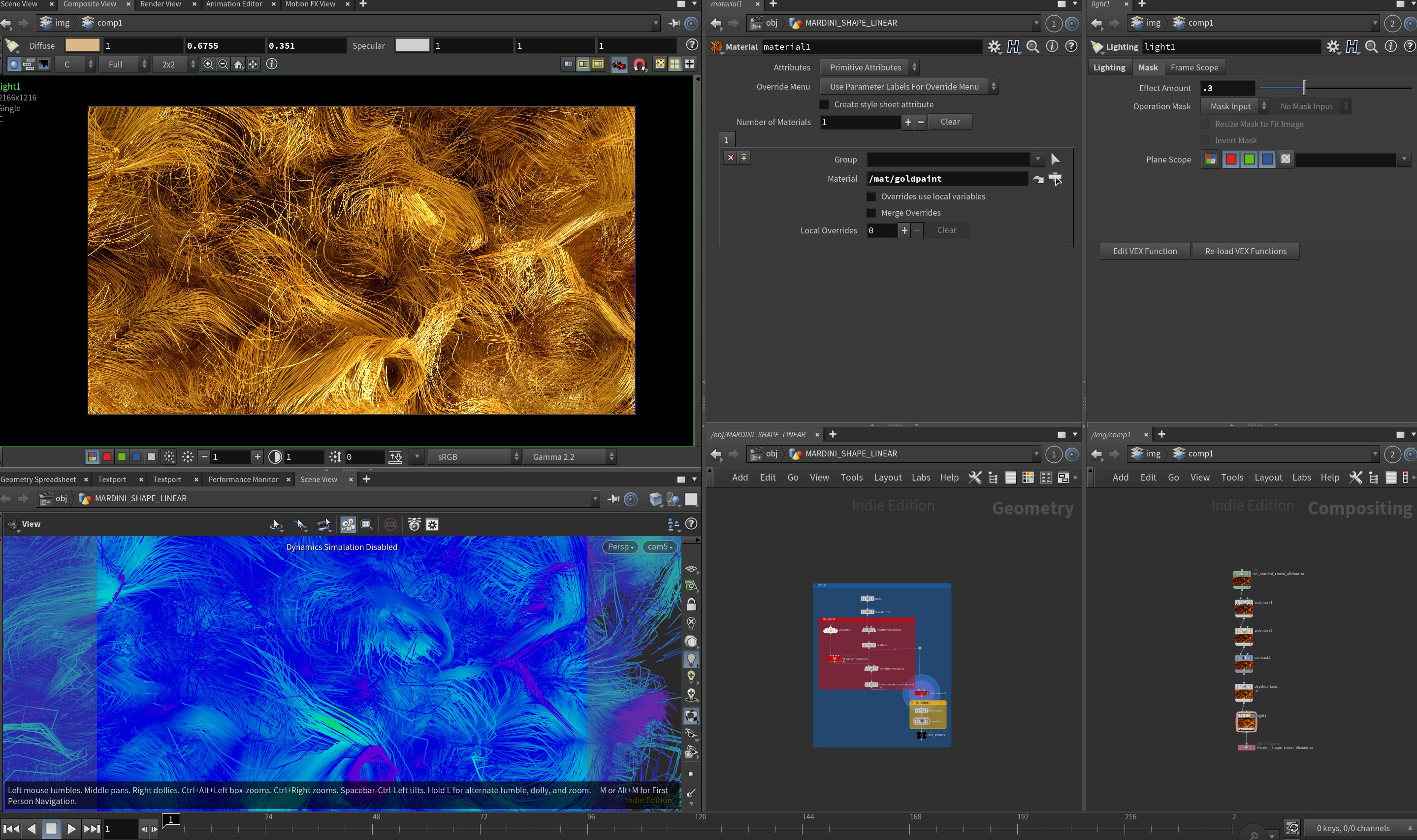
Task: Click the gear icon in Material parameter header
Action: coord(994,46)
